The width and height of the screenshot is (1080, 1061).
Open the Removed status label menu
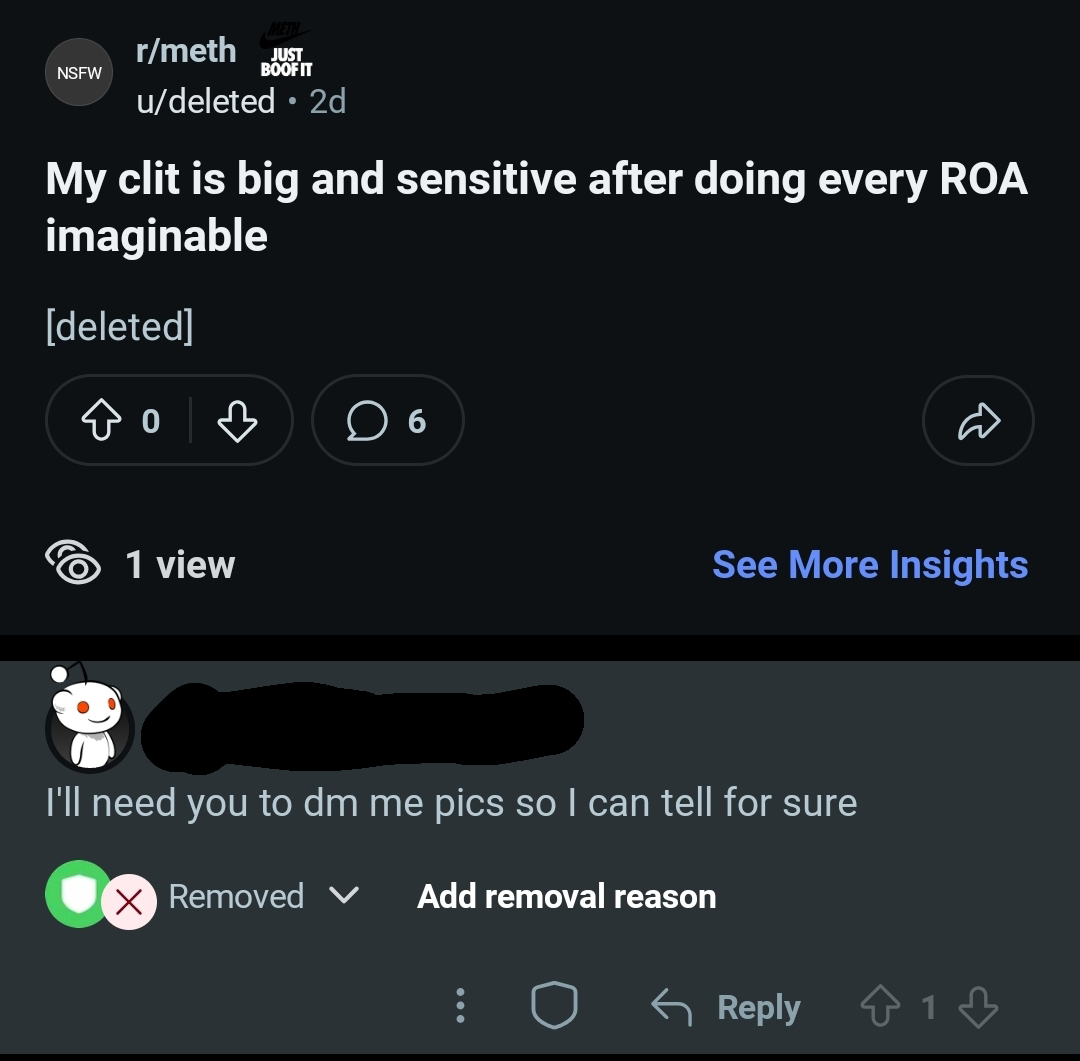236,896
